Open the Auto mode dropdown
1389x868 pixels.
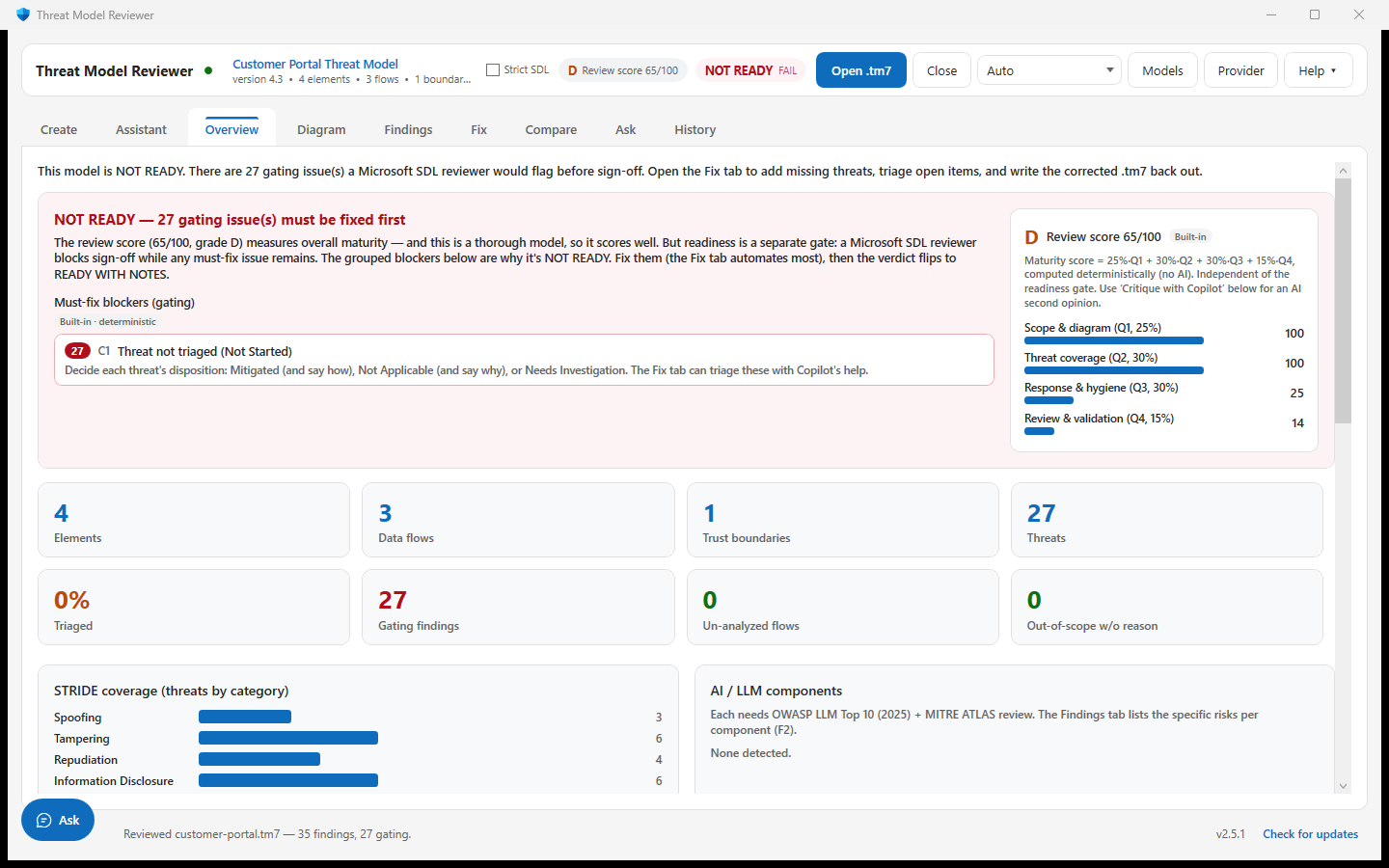1049,70
